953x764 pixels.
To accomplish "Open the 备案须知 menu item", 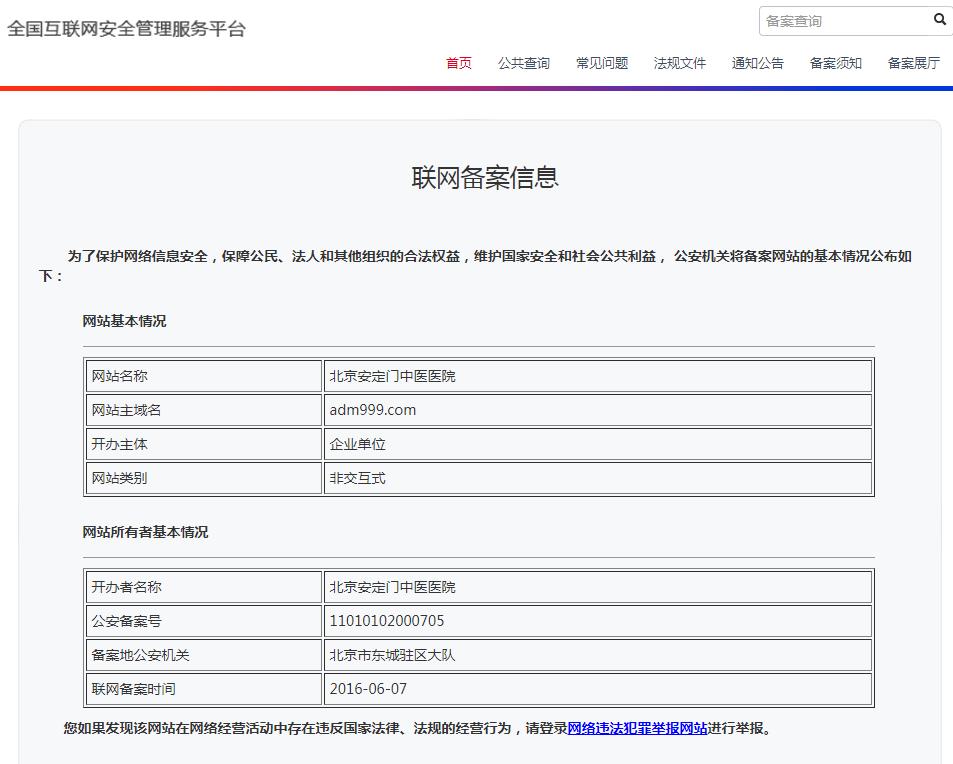I will tap(836, 63).
